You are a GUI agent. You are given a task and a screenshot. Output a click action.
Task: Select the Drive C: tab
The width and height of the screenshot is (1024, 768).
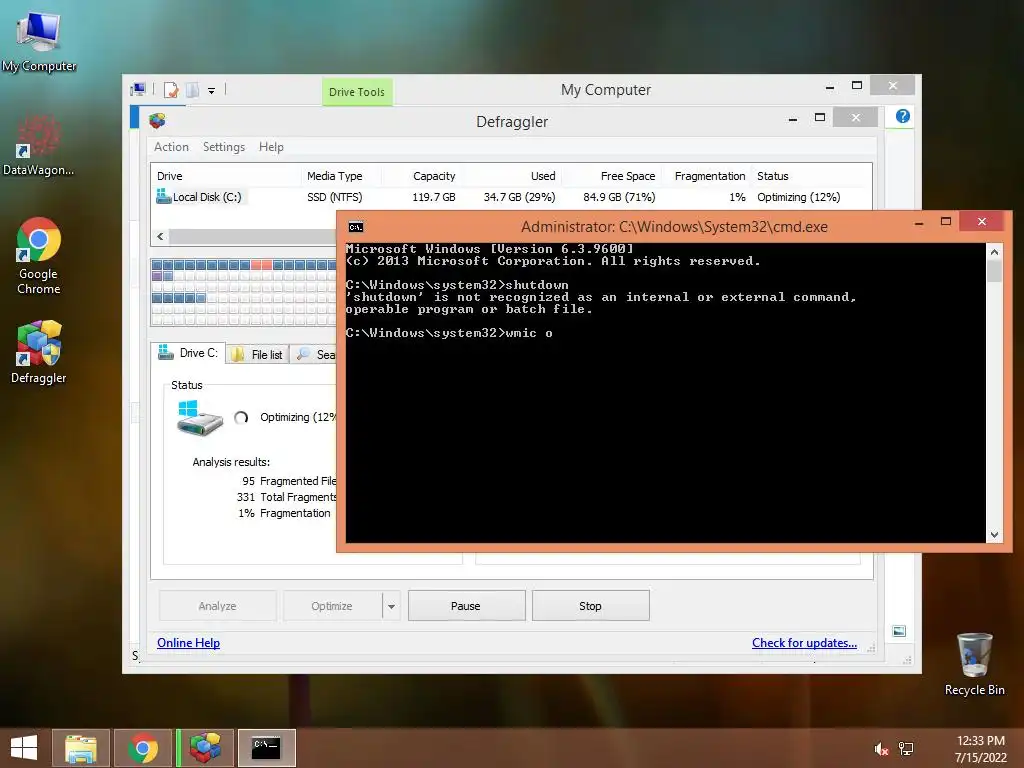click(x=188, y=353)
